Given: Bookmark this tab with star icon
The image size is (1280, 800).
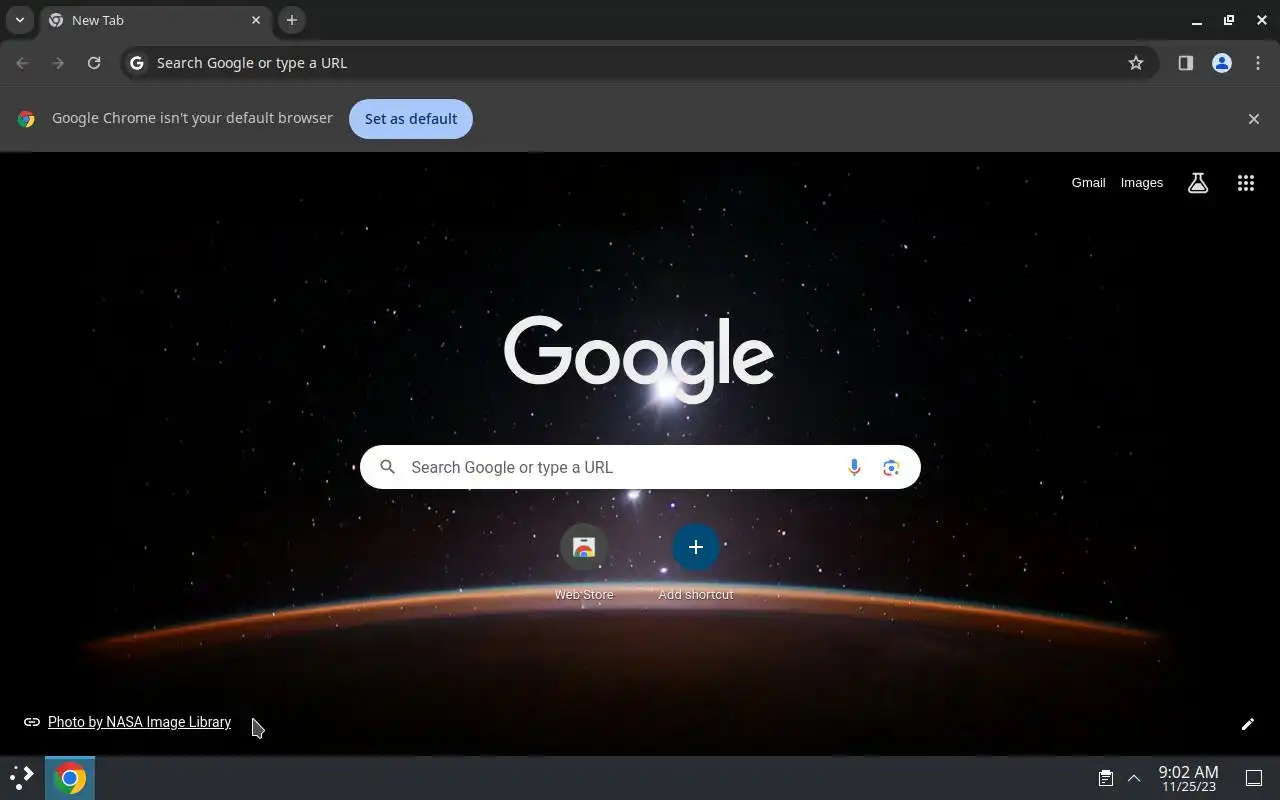Looking at the screenshot, I should click(x=1136, y=63).
